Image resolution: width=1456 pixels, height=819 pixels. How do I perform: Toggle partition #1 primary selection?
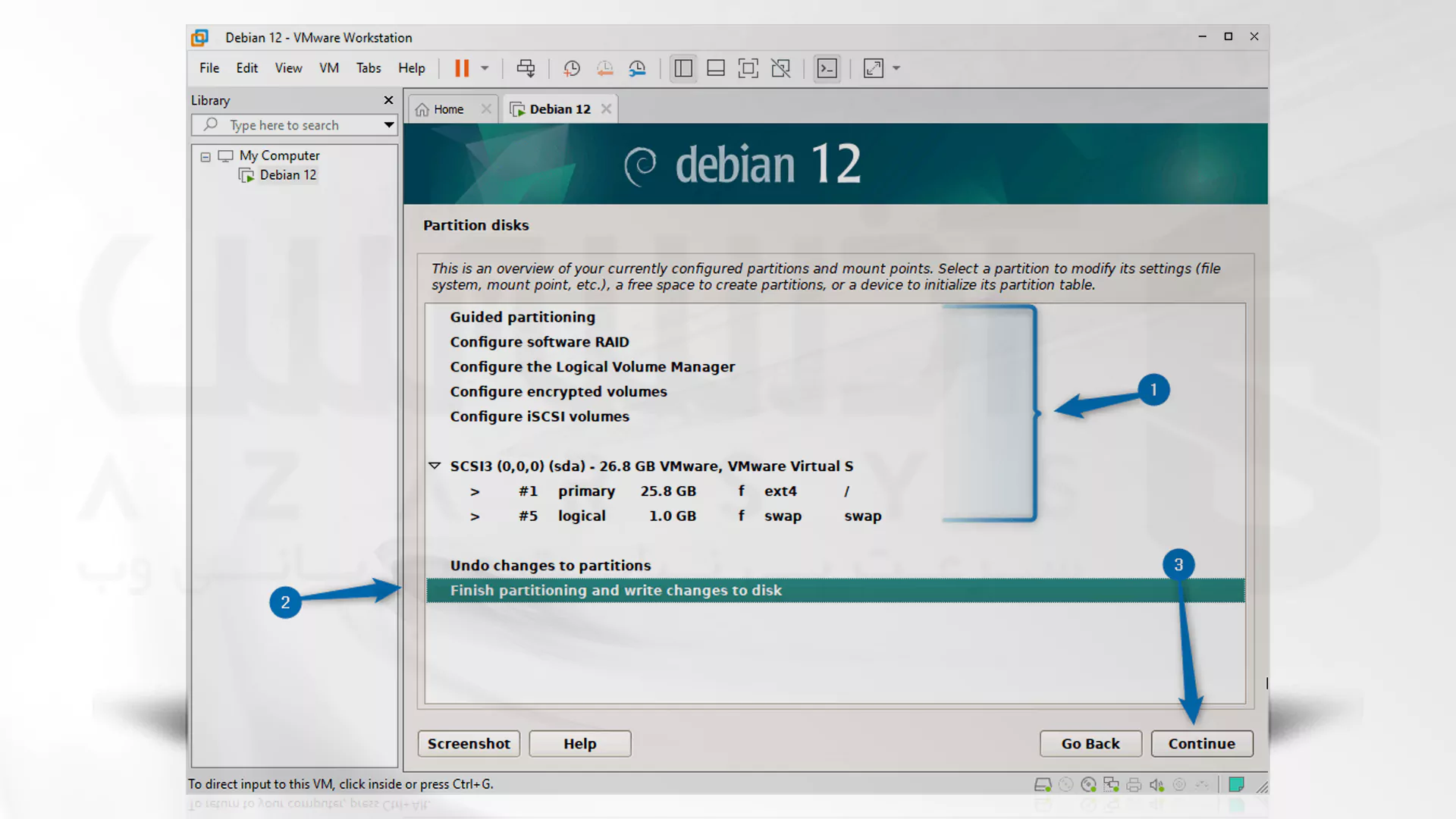pos(473,490)
